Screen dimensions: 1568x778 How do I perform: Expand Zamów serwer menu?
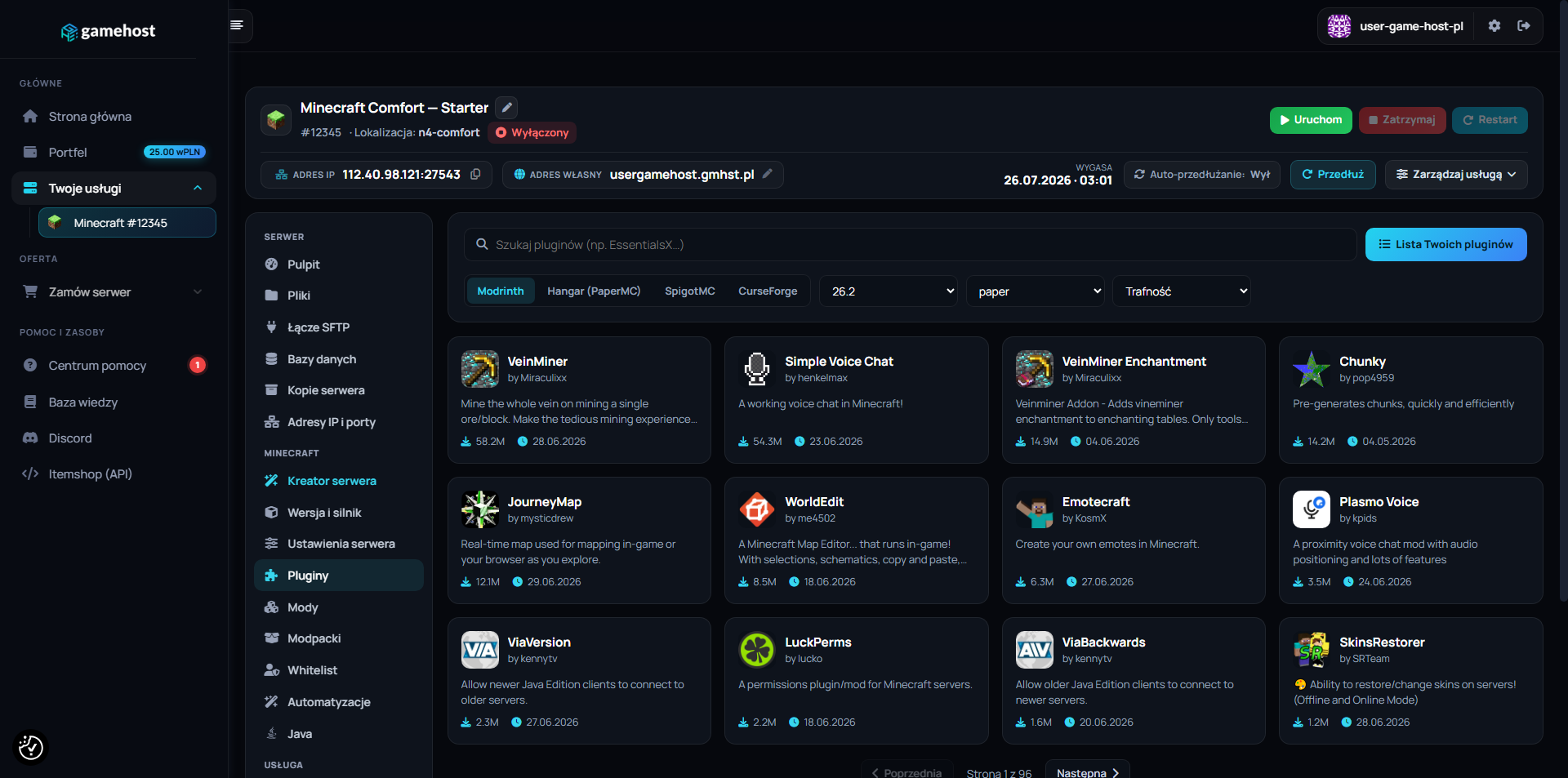click(x=114, y=291)
